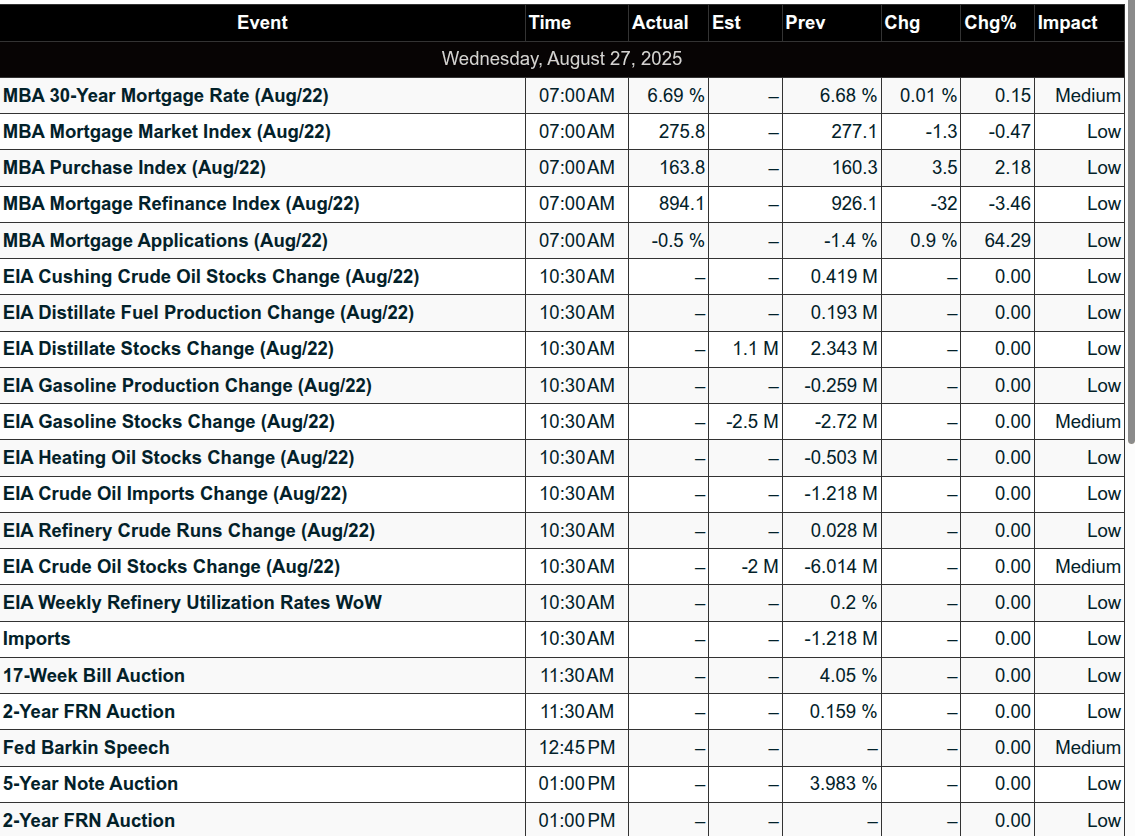
Task: Open EIA Refinery Crude Runs Change event
Action: click(189, 531)
